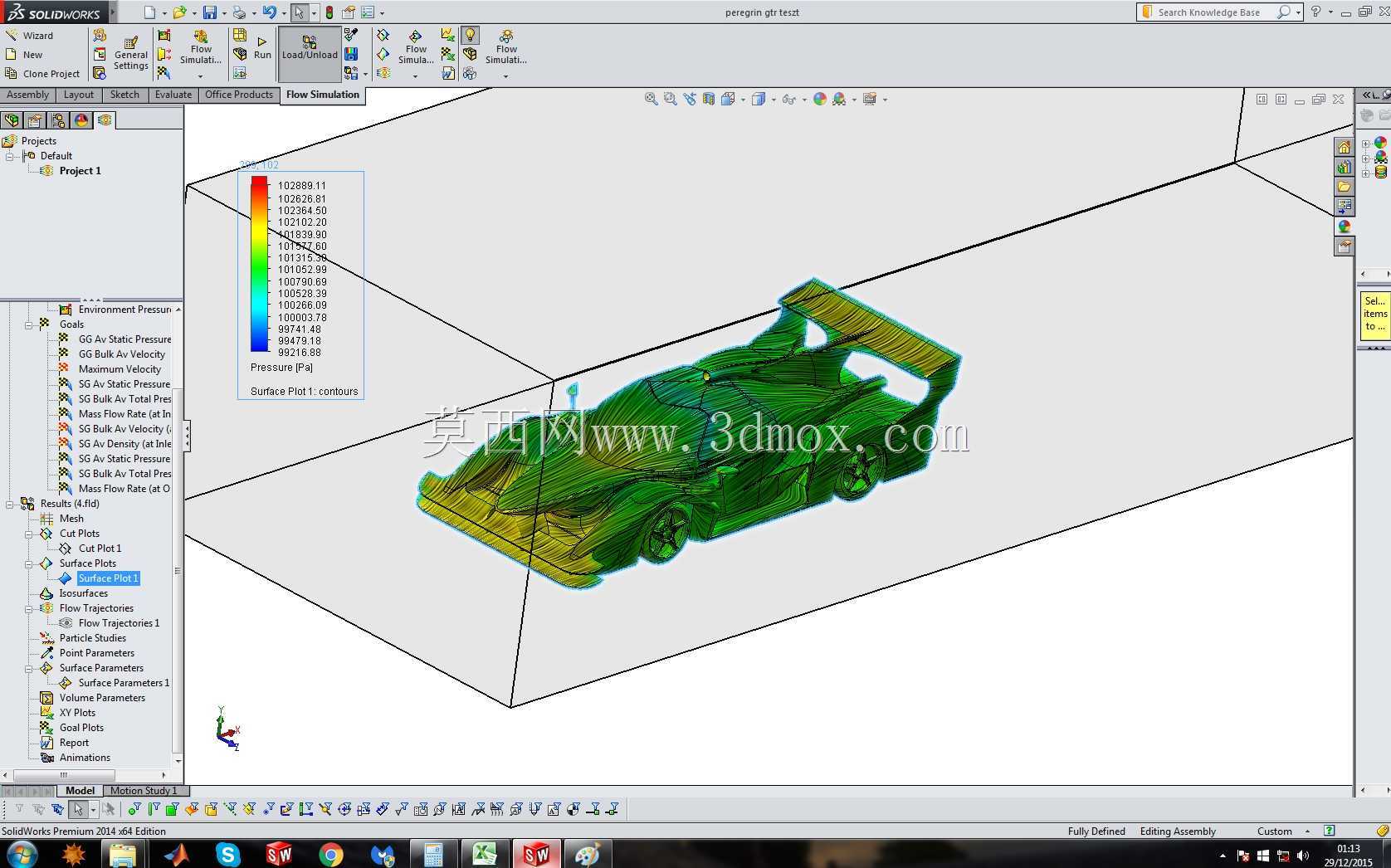
Task: Create a New flow simulation project
Action: (25, 55)
